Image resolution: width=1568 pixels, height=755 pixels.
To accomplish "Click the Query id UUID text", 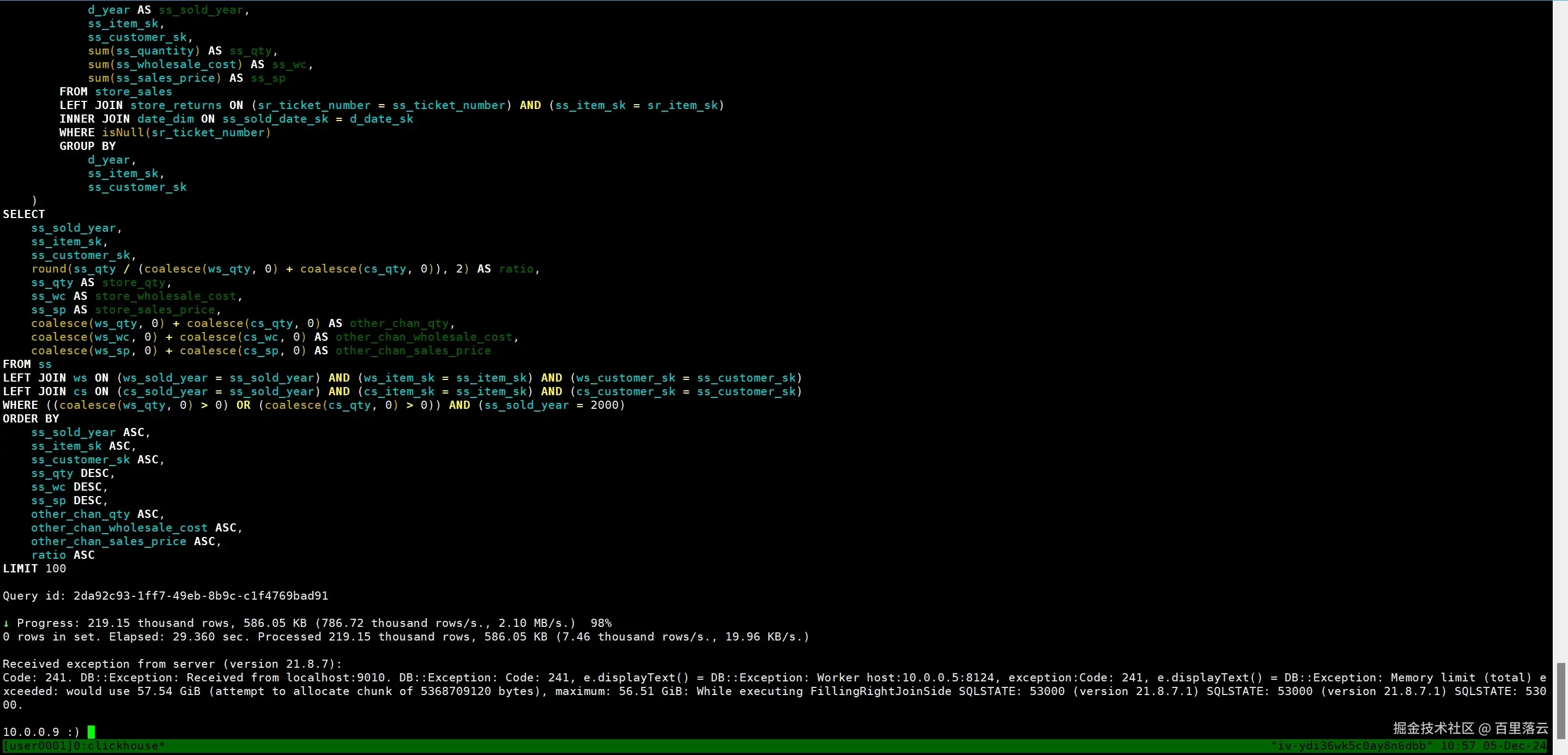I will (200, 595).
